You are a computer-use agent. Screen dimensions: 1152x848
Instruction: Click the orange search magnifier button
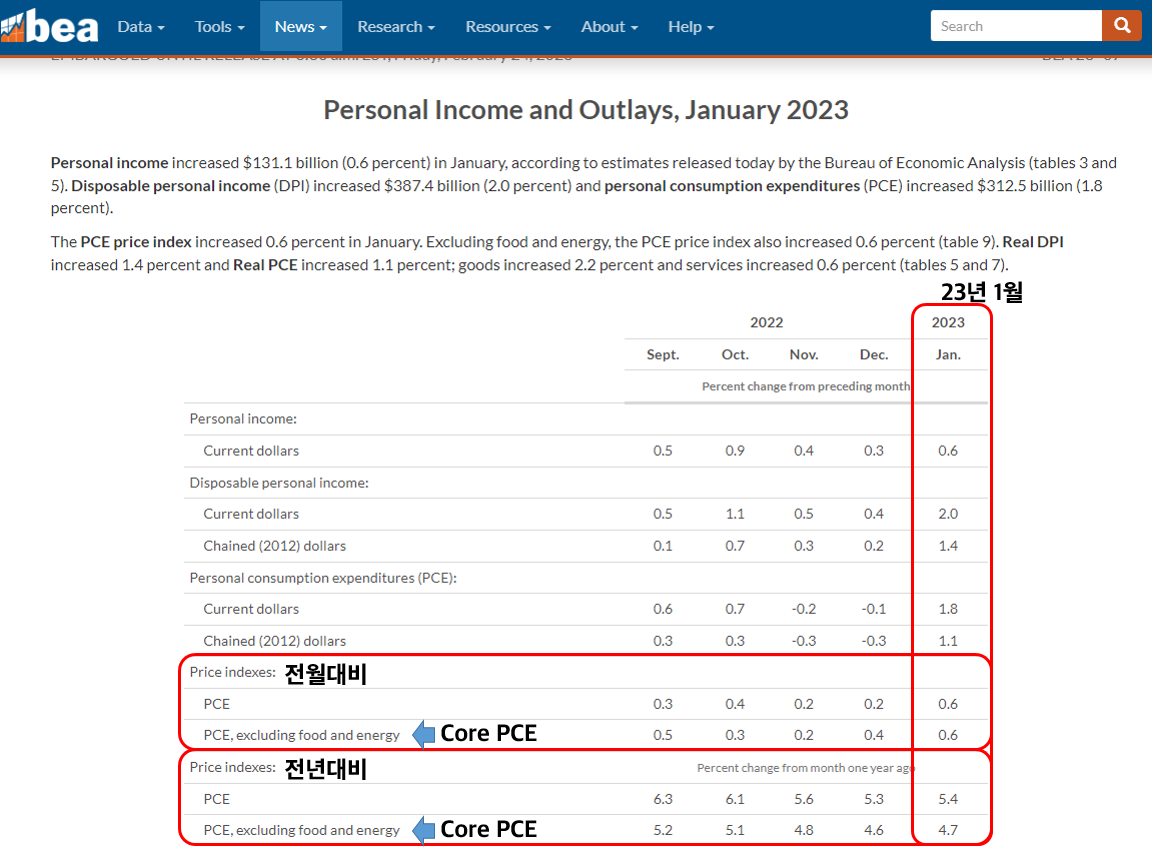tap(1122, 26)
